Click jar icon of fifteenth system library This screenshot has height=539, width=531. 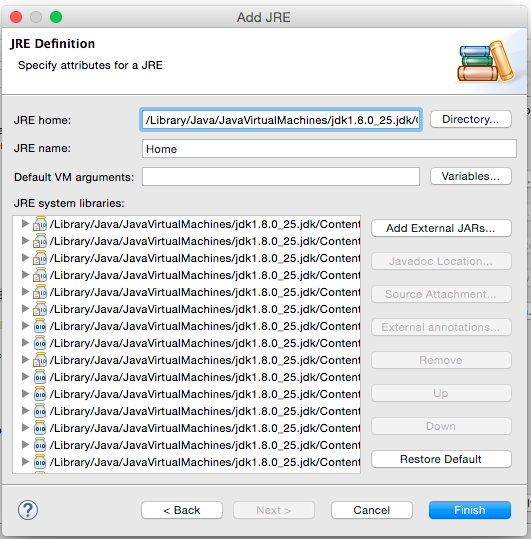(x=40, y=462)
